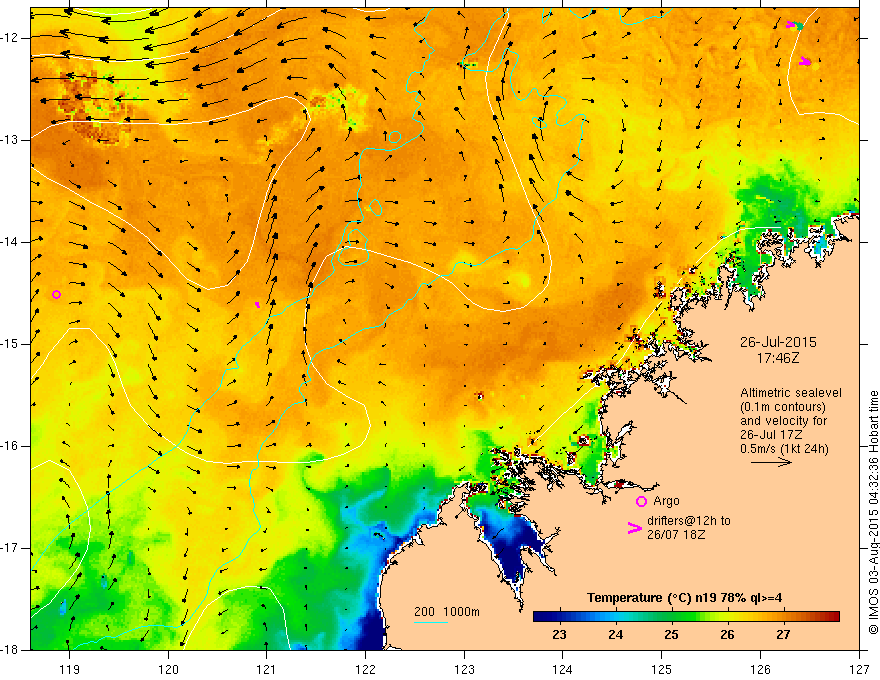Screen dimensions: 880x680
Task: Click the longitude axis label '121'
Action: pos(267,669)
